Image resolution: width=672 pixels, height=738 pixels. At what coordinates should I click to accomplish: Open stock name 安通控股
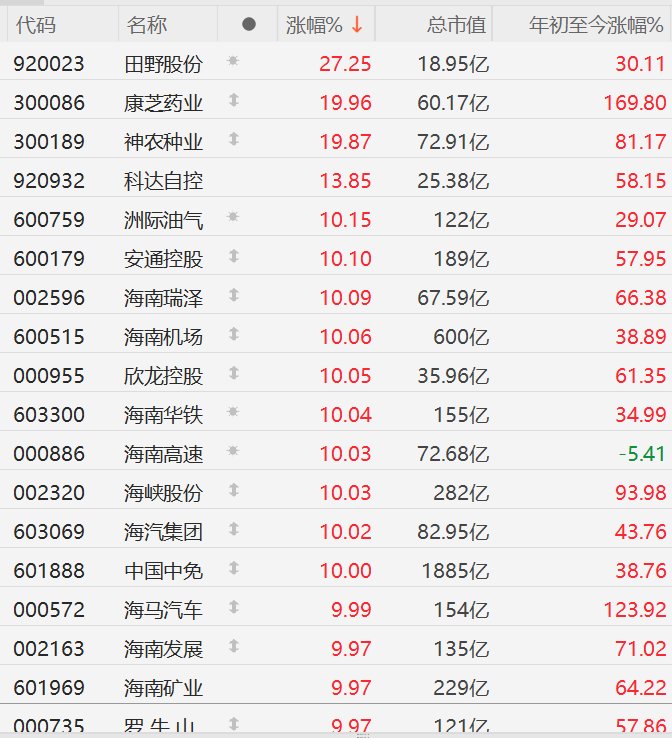[163, 259]
